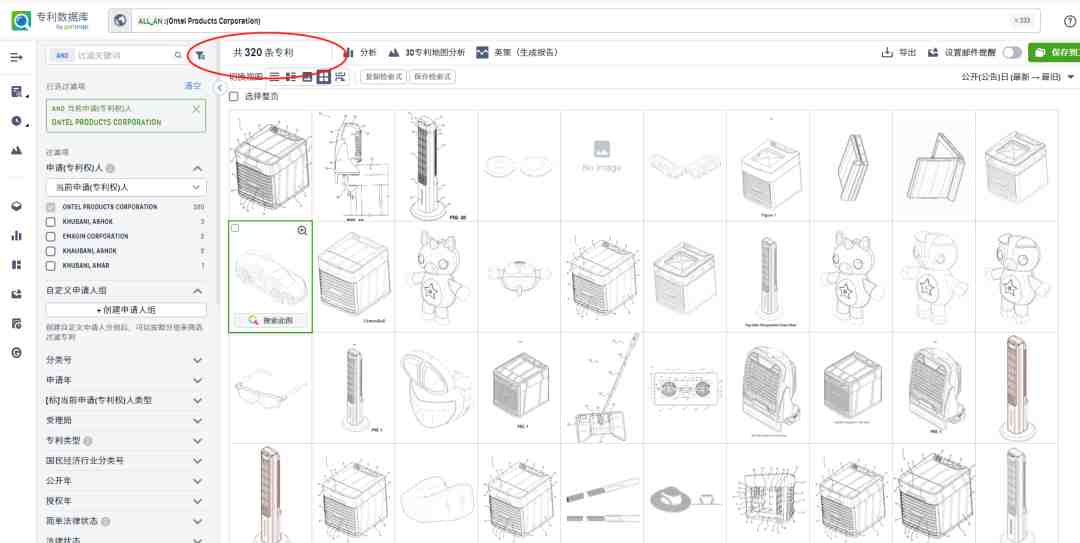
Task: Click the globe icon in search bar
Action: pyautogui.click(x=120, y=21)
